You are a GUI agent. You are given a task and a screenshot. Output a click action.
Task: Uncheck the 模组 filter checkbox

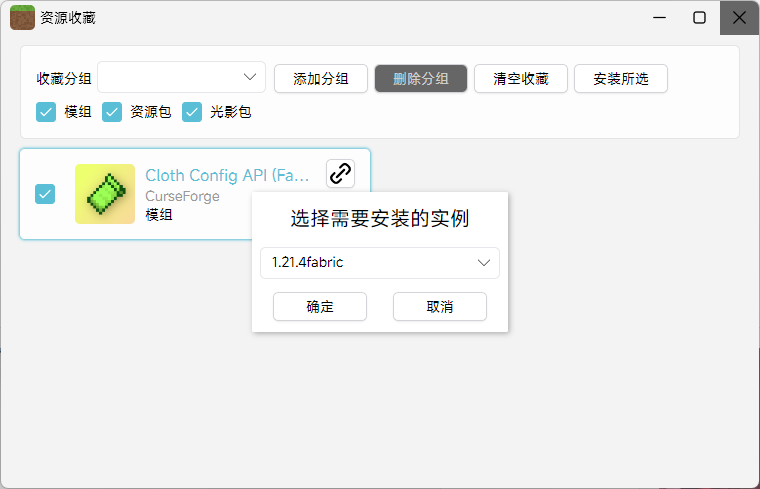46,112
